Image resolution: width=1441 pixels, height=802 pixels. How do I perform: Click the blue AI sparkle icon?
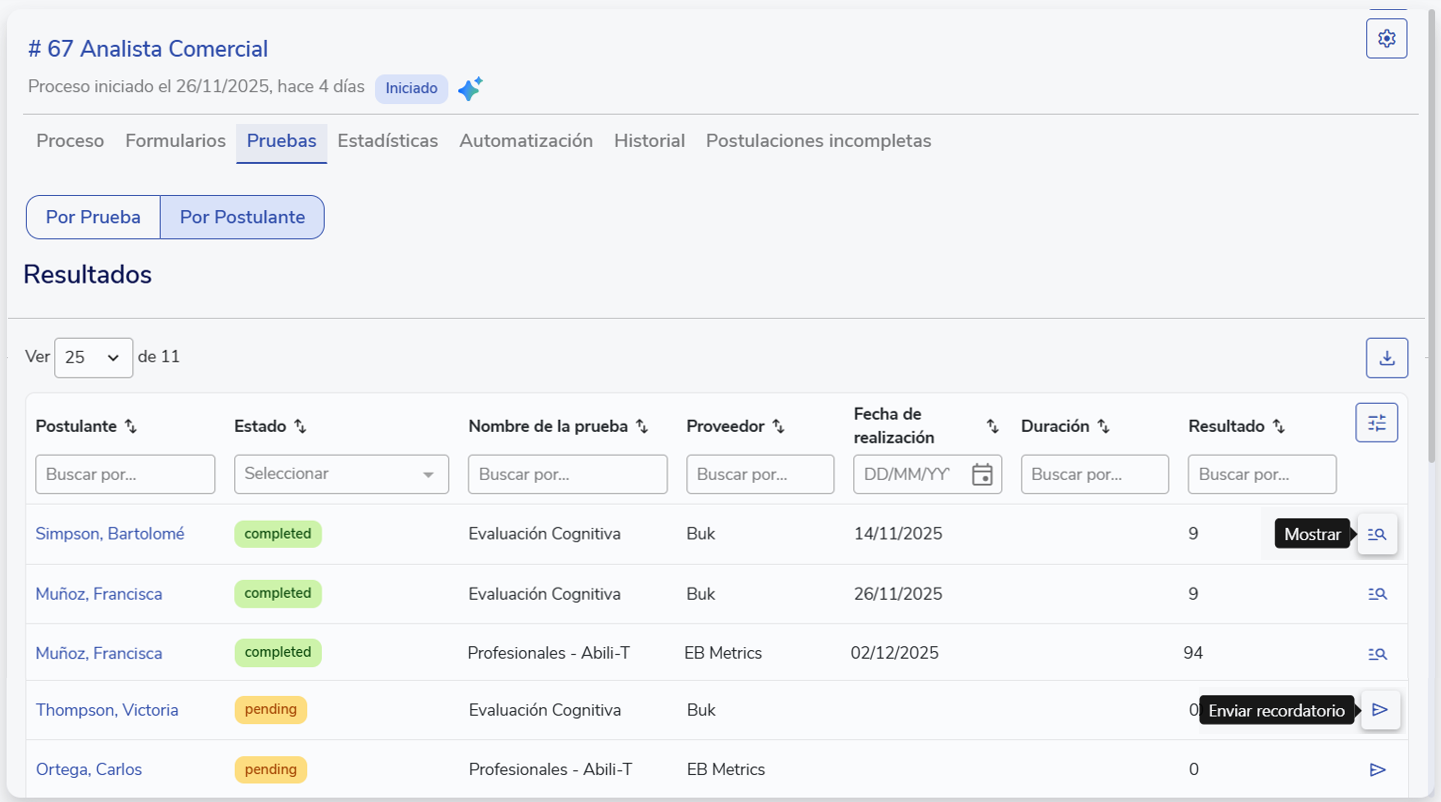470,89
